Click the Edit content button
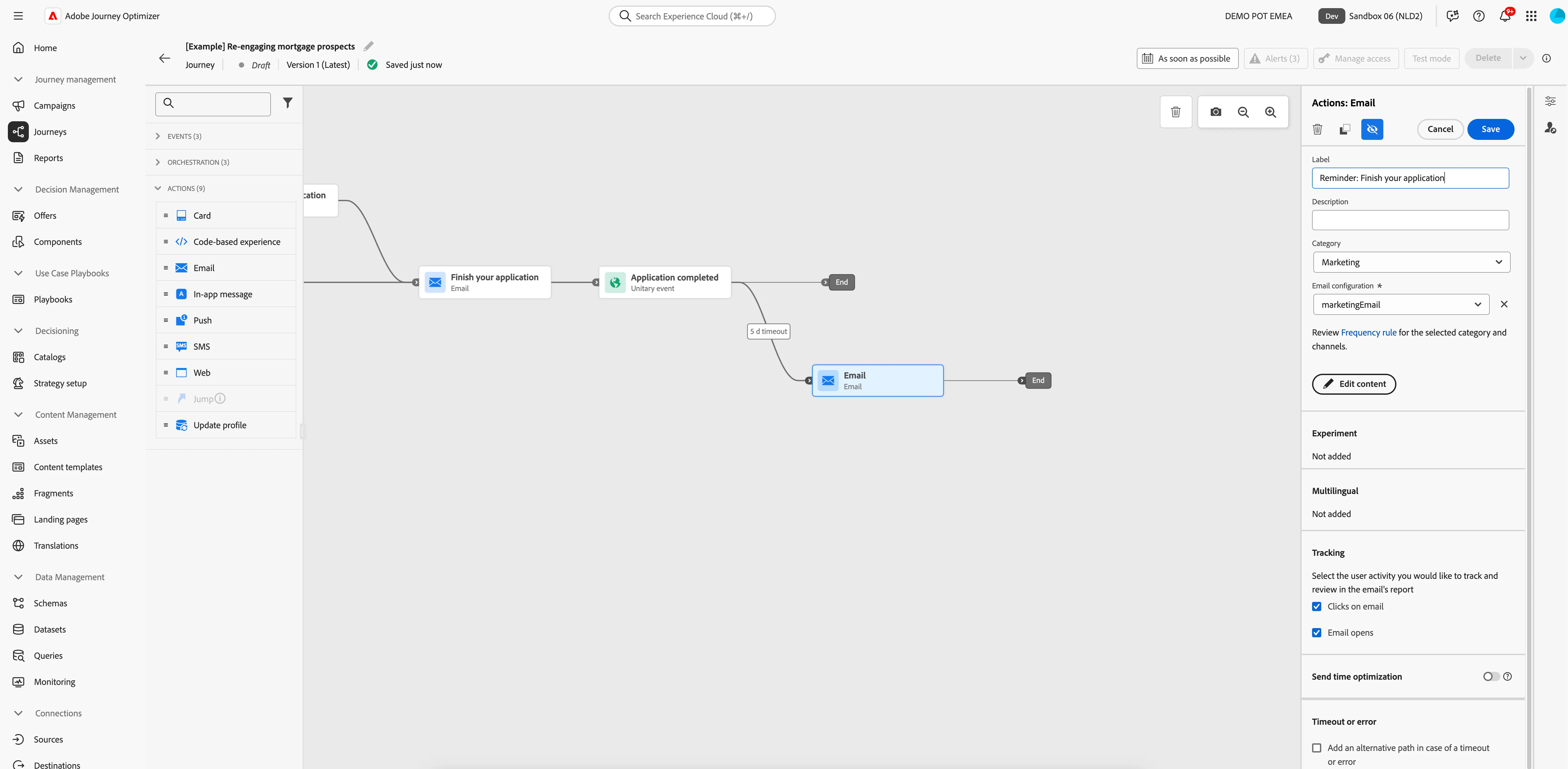Viewport: 1568px width, 769px height. coord(1354,384)
